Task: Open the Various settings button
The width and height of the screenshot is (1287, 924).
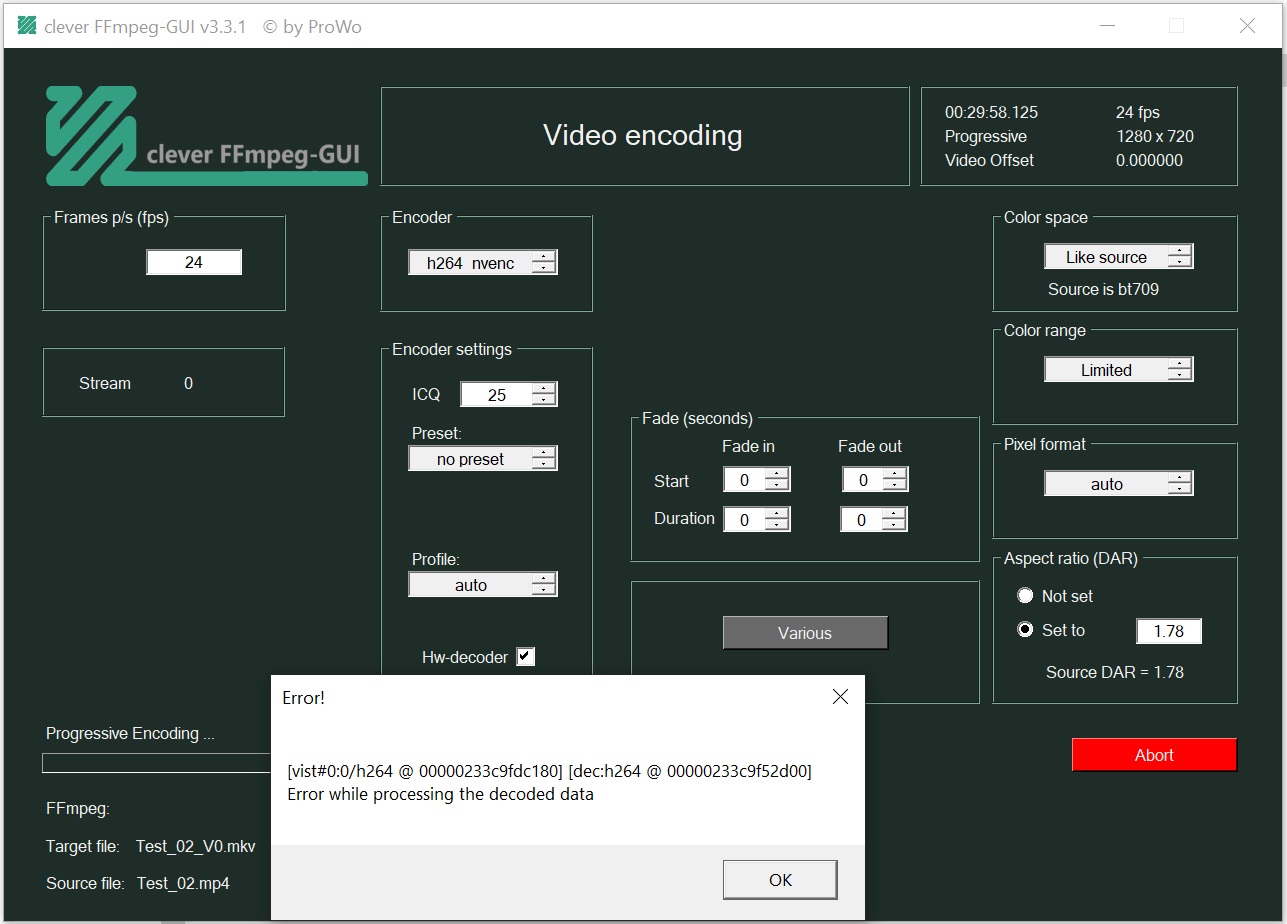Action: (805, 633)
